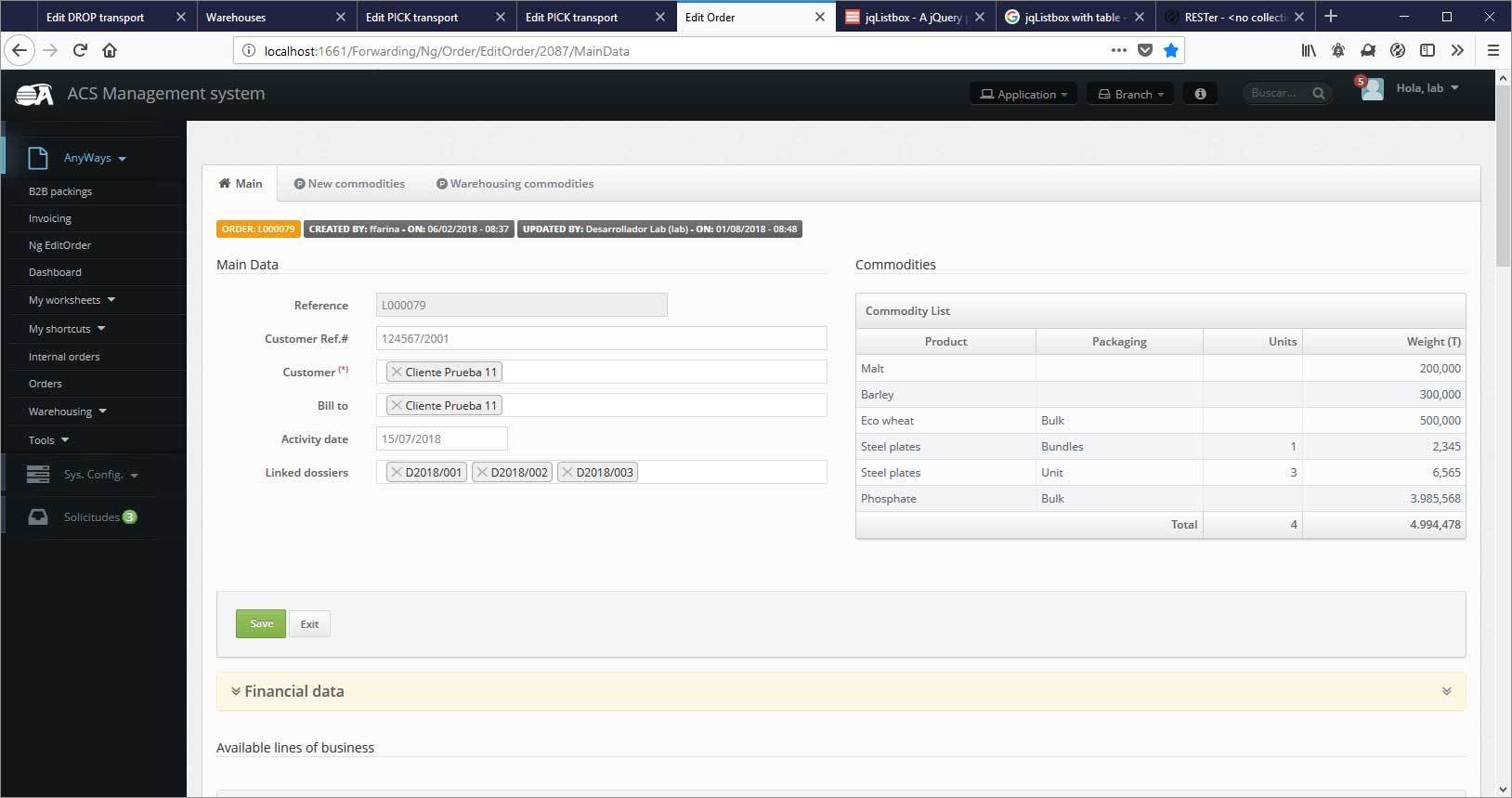Expand Tools sidebar submenu

[x=48, y=440]
